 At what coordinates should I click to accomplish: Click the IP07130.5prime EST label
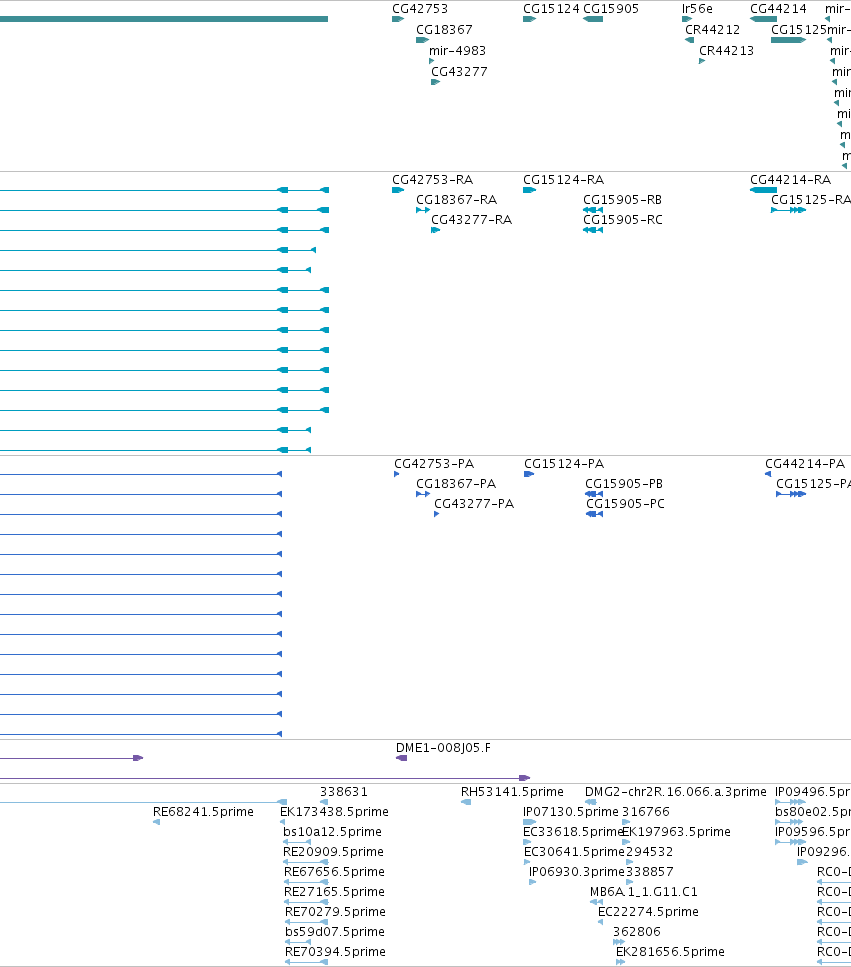click(x=571, y=812)
